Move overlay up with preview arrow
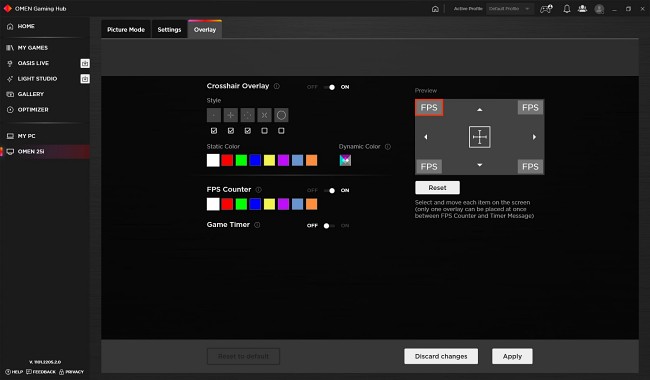650x380 pixels. point(480,109)
